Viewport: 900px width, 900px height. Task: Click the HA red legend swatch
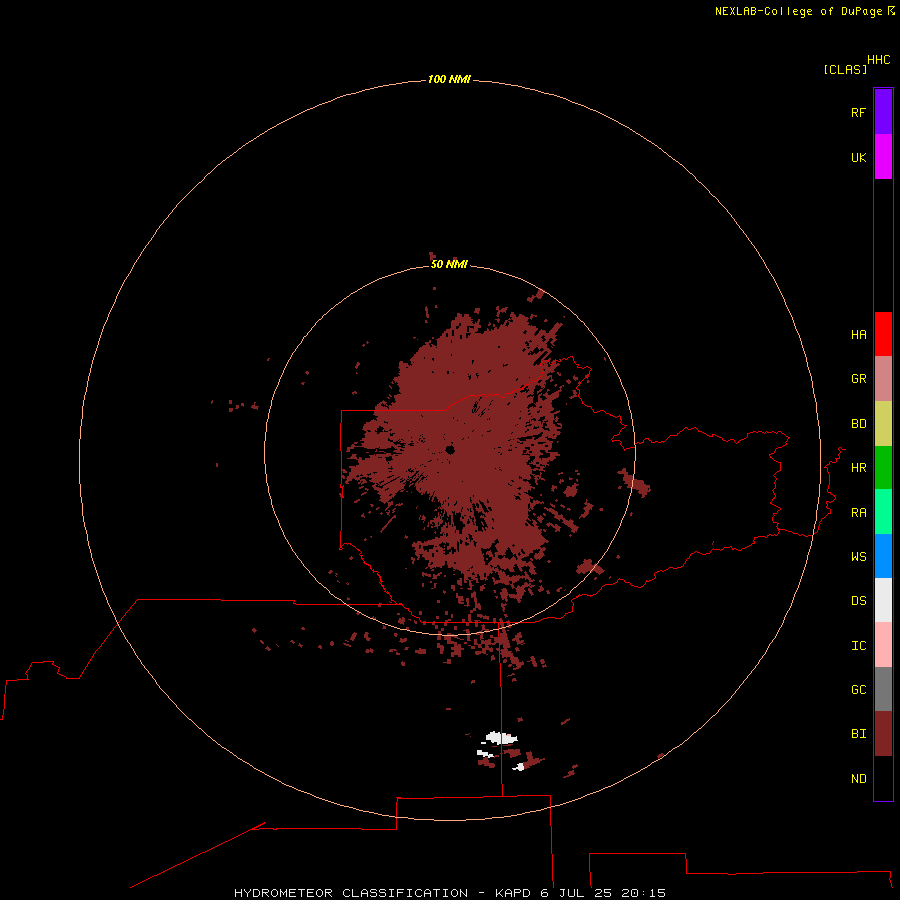point(883,334)
